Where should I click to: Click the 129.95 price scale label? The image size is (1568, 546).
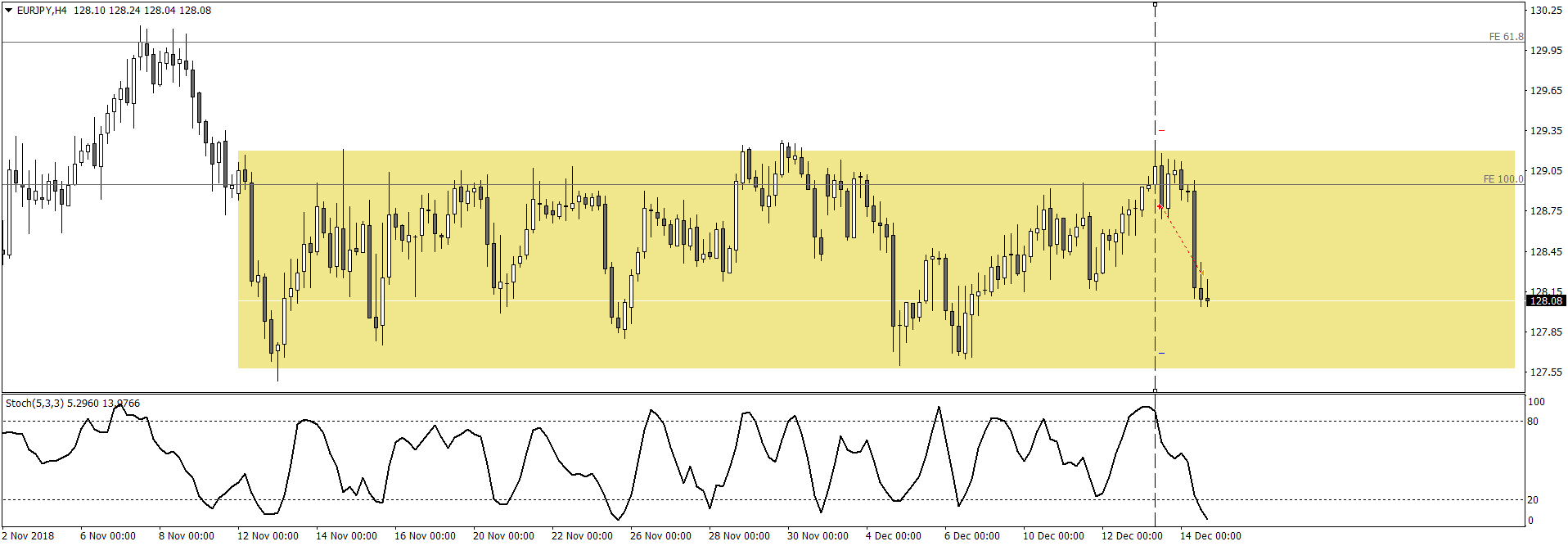tap(1546, 51)
